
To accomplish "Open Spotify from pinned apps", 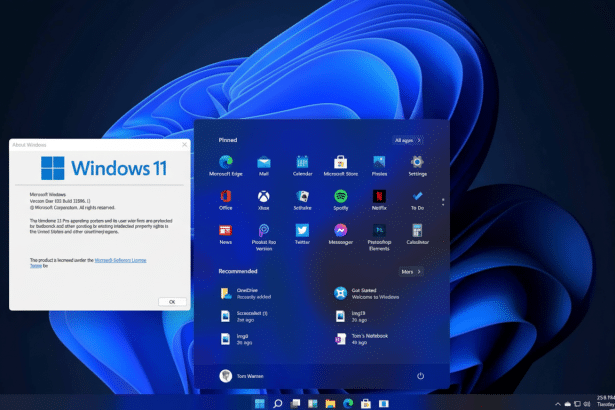I will (340, 200).
